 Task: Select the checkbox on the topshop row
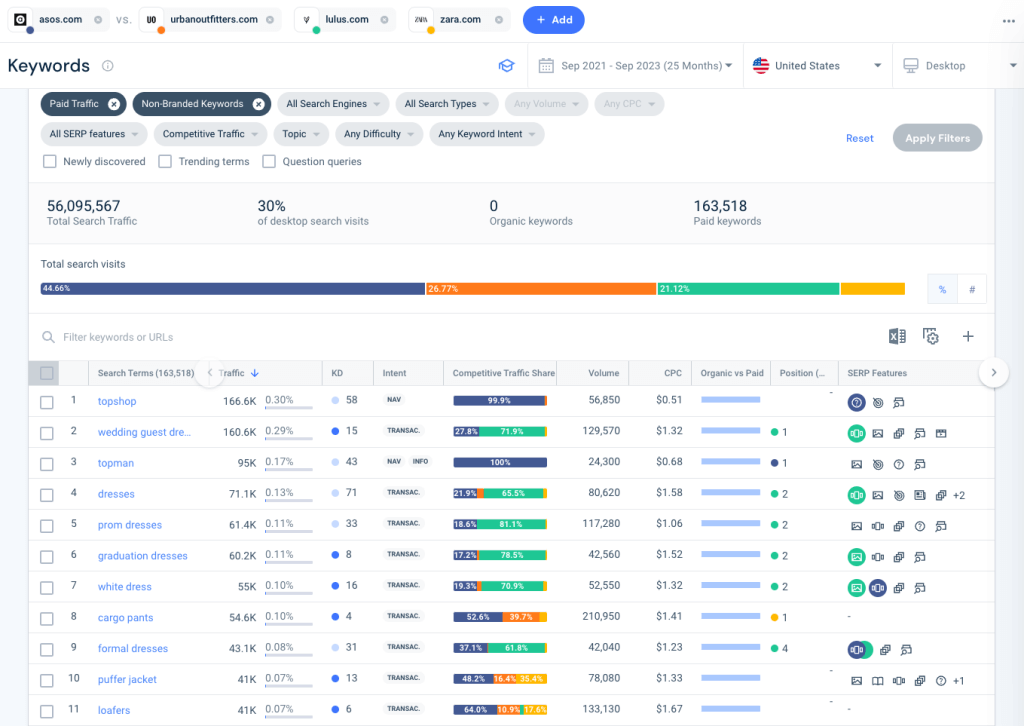(x=45, y=401)
